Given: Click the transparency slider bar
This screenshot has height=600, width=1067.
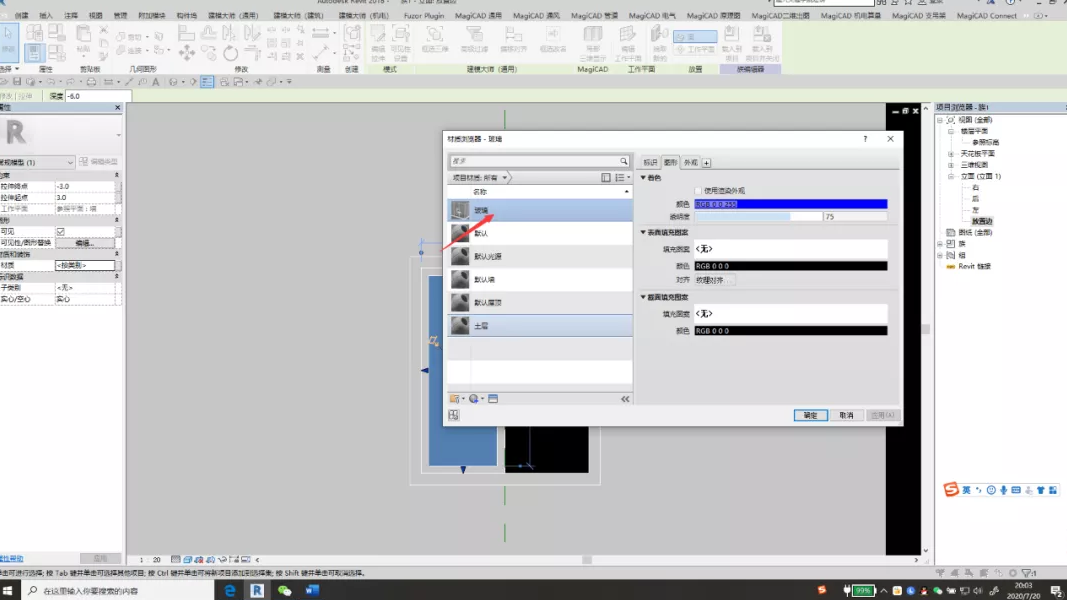Looking at the screenshot, I should point(758,216).
